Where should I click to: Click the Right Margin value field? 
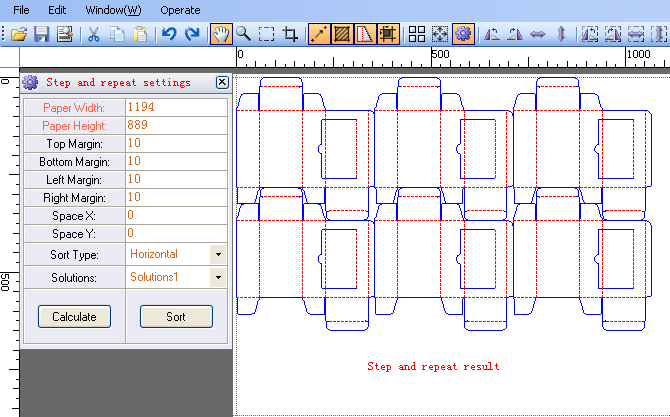pyautogui.click(x=176, y=197)
